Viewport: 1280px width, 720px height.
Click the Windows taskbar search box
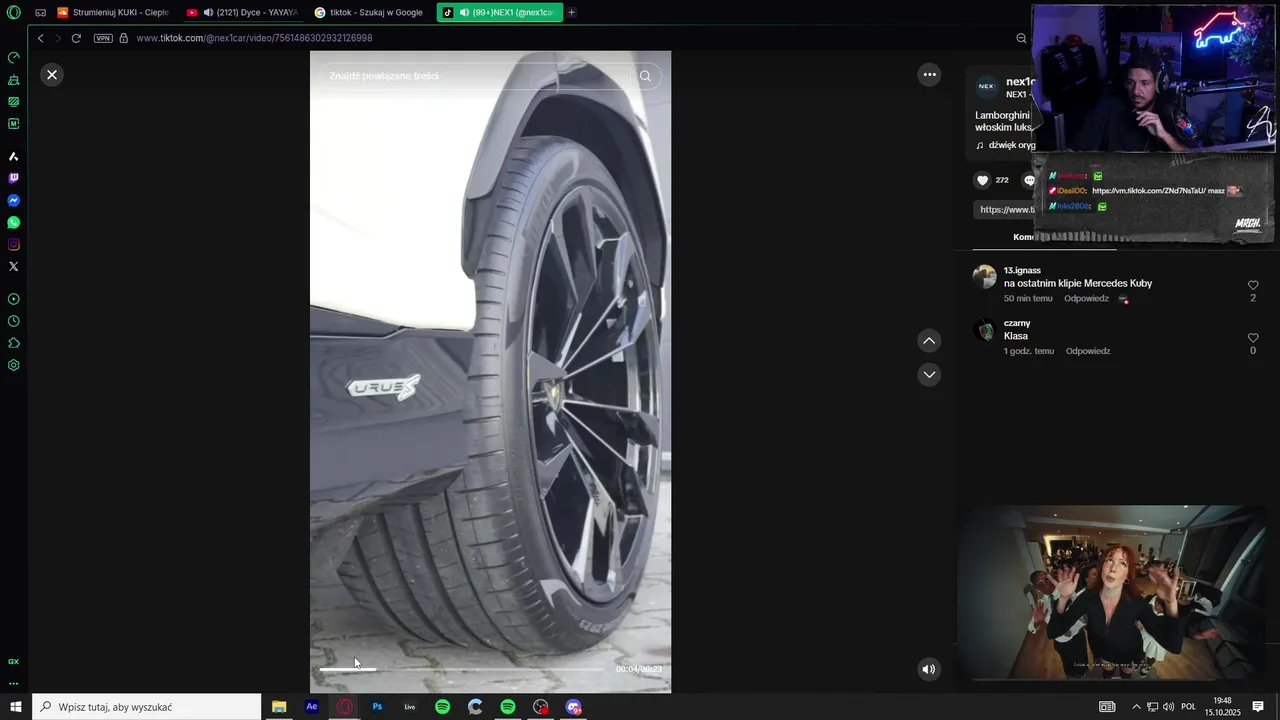[x=147, y=707]
